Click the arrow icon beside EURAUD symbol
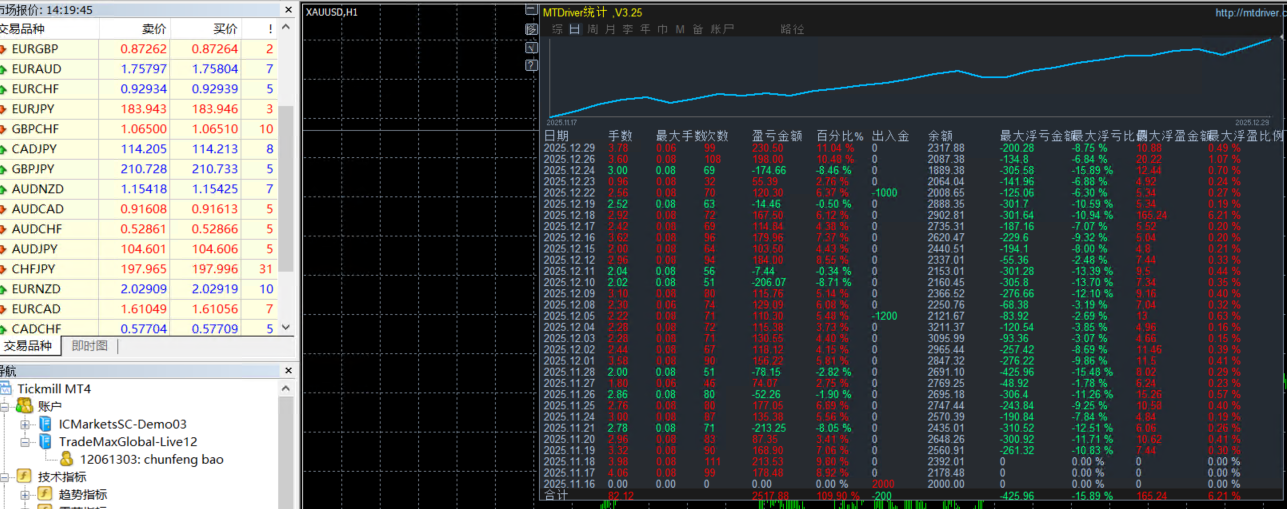This screenshot has height=509, width=1287. (3, 69)
